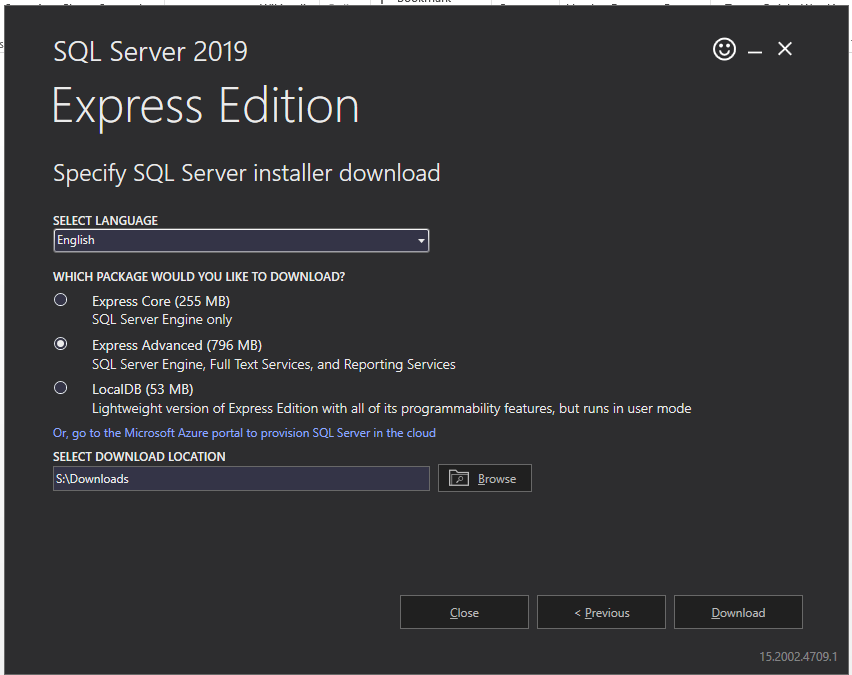
Task: Choose the Express Advanced radio option
Action: (x=61, y=344)
